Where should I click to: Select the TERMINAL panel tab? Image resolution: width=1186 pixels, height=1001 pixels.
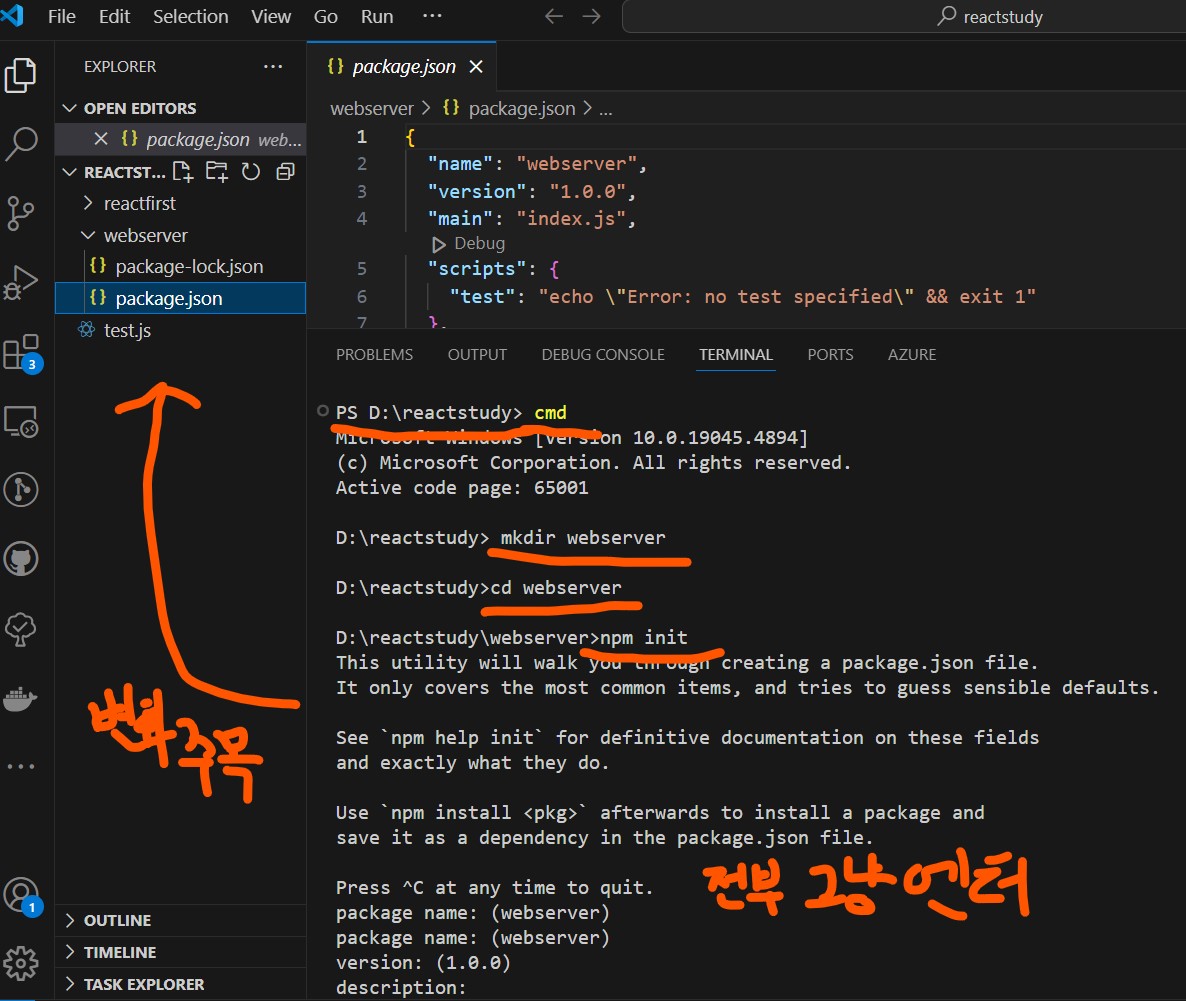click(736, 355)
